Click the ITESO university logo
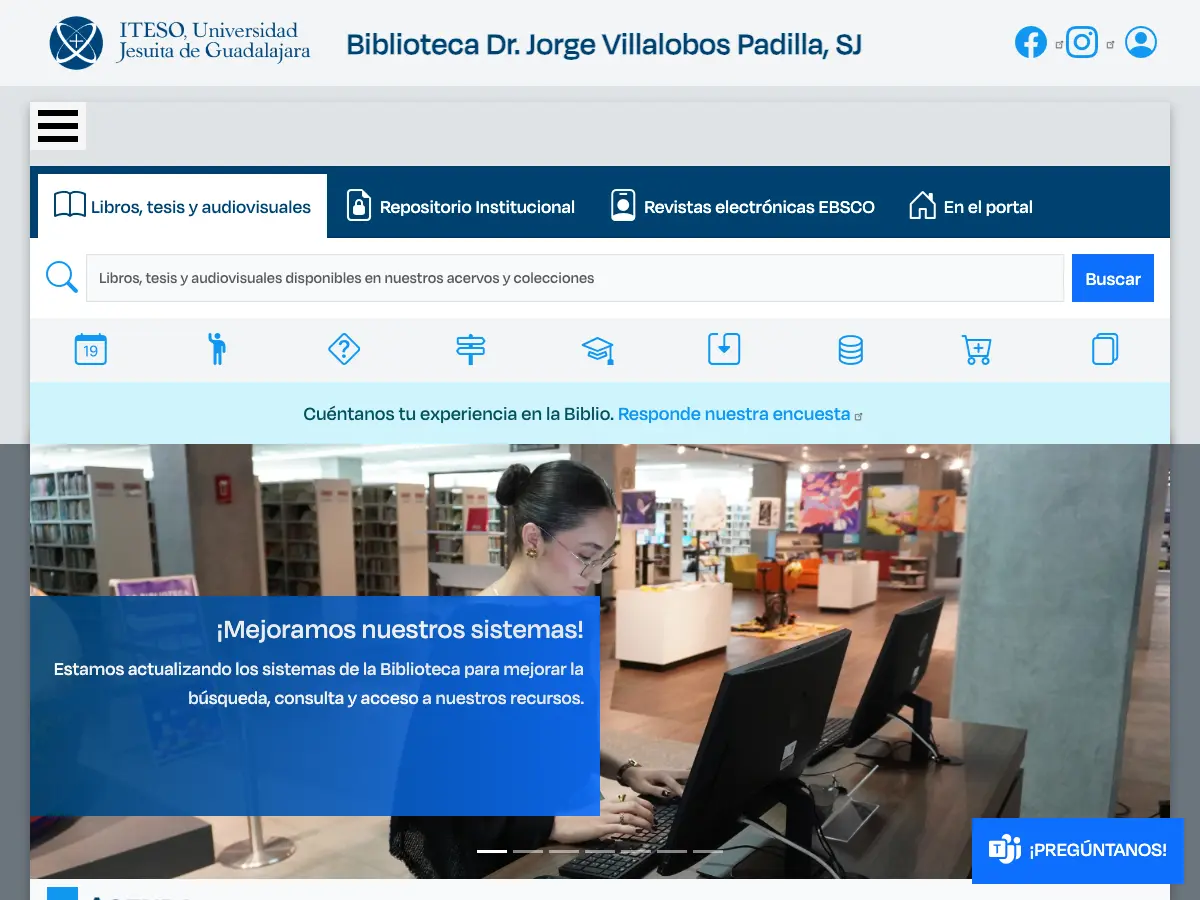Screen dimensions: 1200x900 coord(180,43)
